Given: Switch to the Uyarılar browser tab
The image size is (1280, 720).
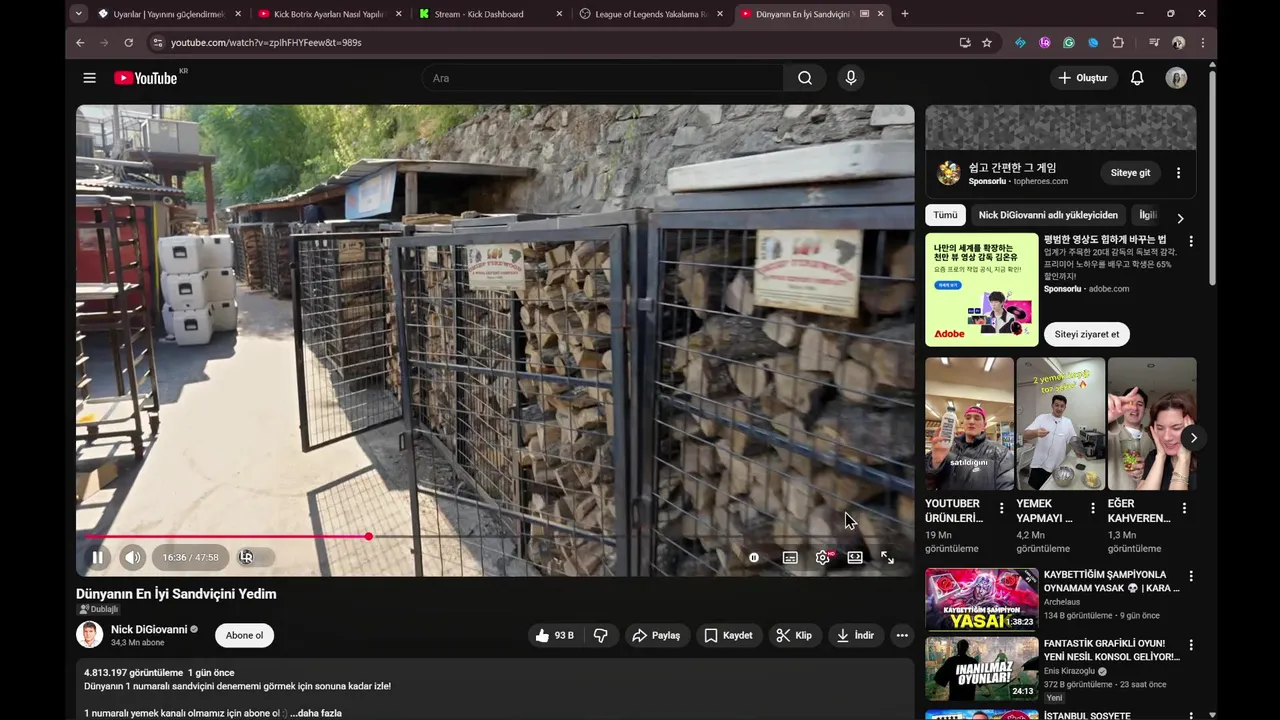Looking at the screenshot, I should (x=169, y=14).
